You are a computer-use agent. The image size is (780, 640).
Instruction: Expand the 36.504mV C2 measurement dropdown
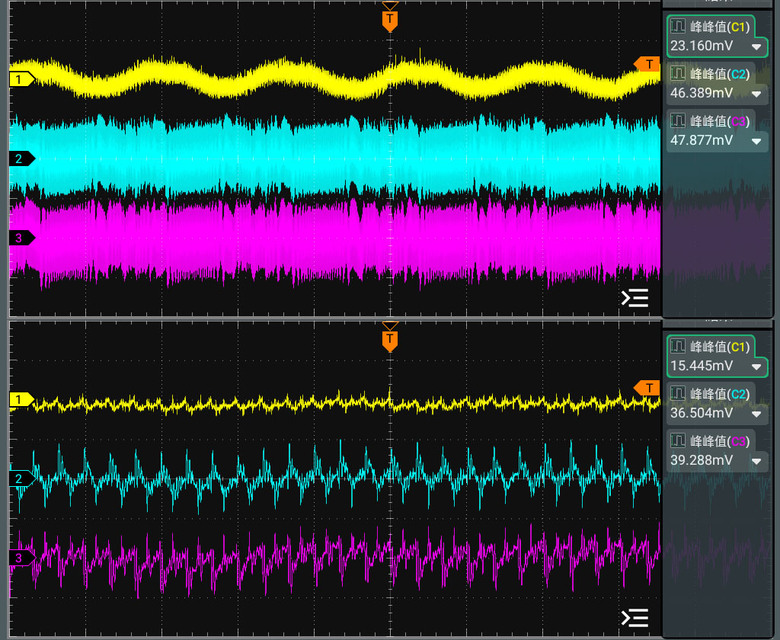pos(757,414)
